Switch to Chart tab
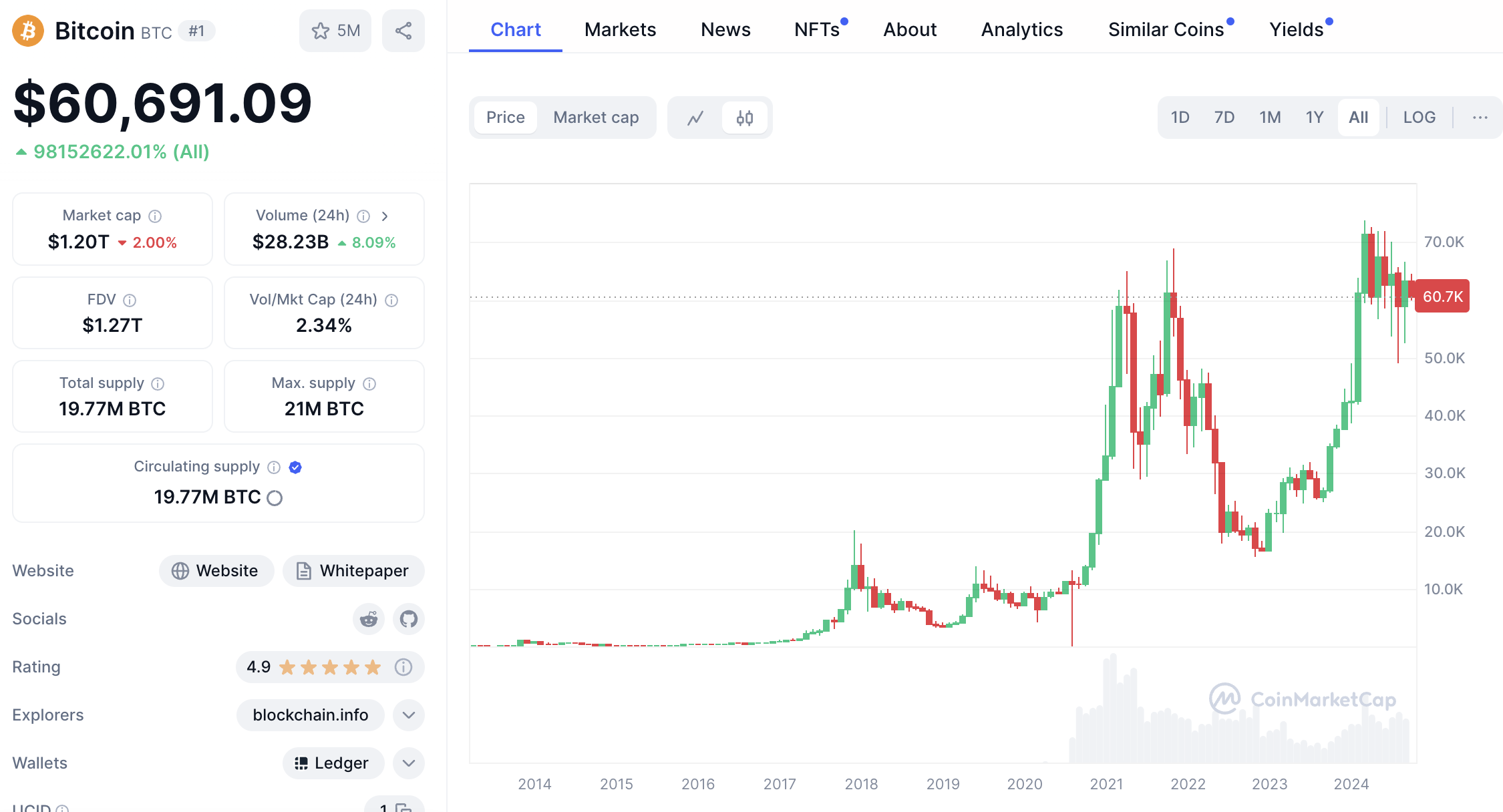The height and width of the screenshot is (812, 1503). [516, 30]
